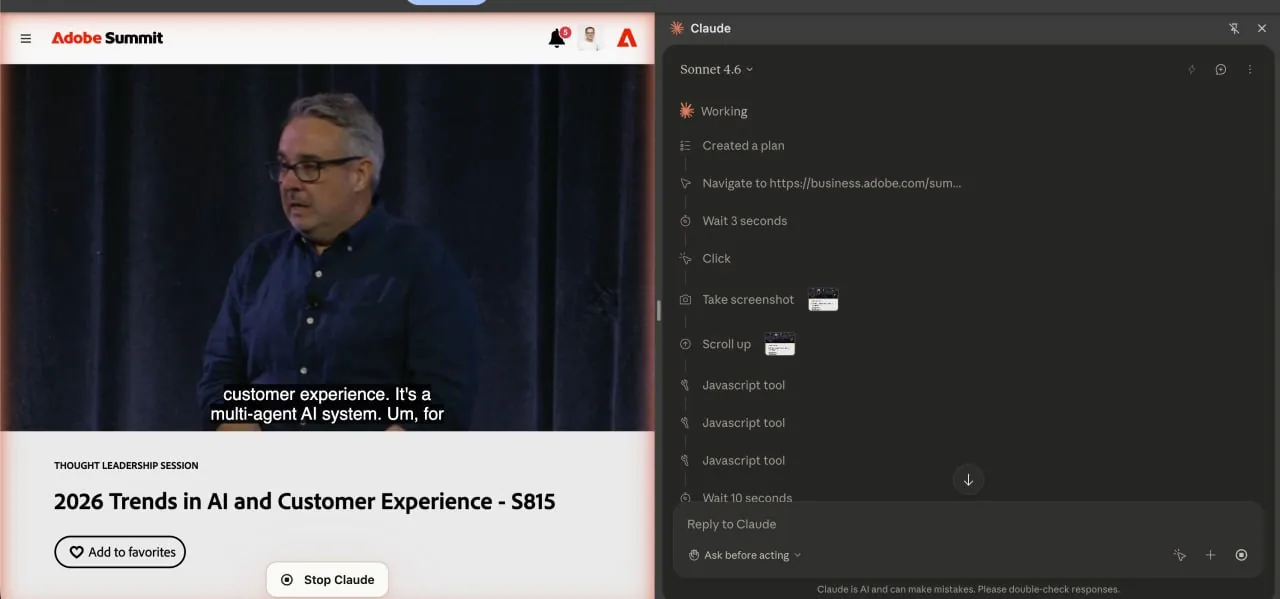
Task: Open the notifications bell icon
Action: click(557, 38)
